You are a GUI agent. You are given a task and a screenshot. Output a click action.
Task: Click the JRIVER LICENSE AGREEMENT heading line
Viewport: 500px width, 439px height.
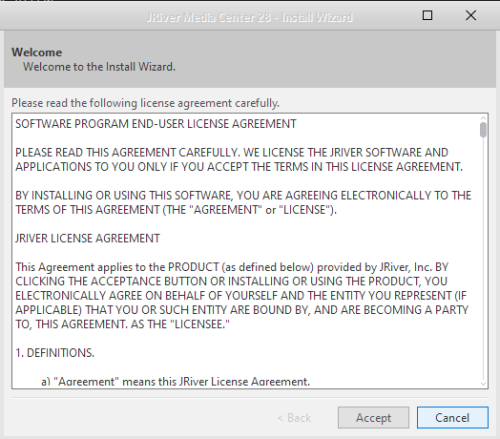[88, 238]
